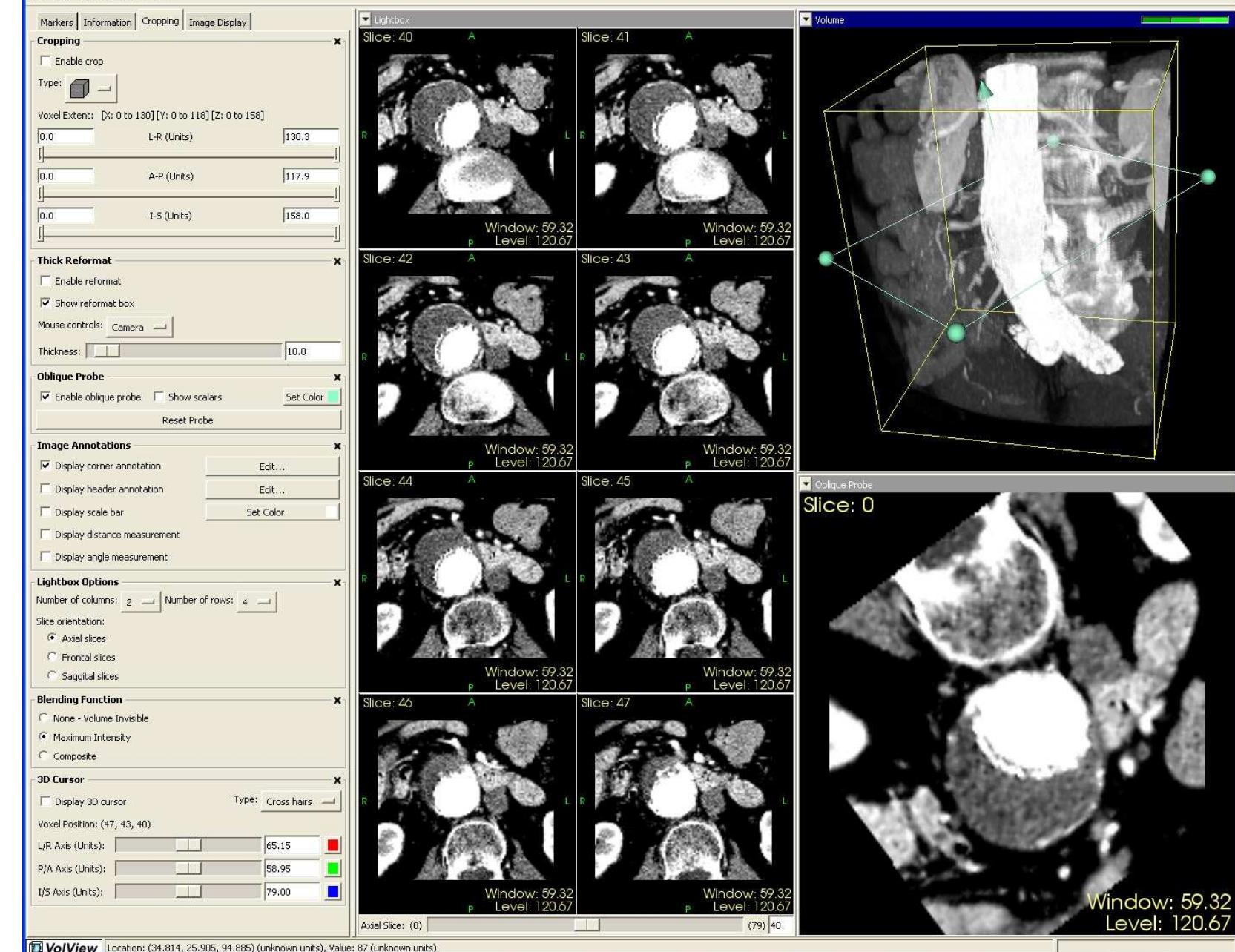
Task: Disable the oblique probe checkbox
Action: point(45,397)
